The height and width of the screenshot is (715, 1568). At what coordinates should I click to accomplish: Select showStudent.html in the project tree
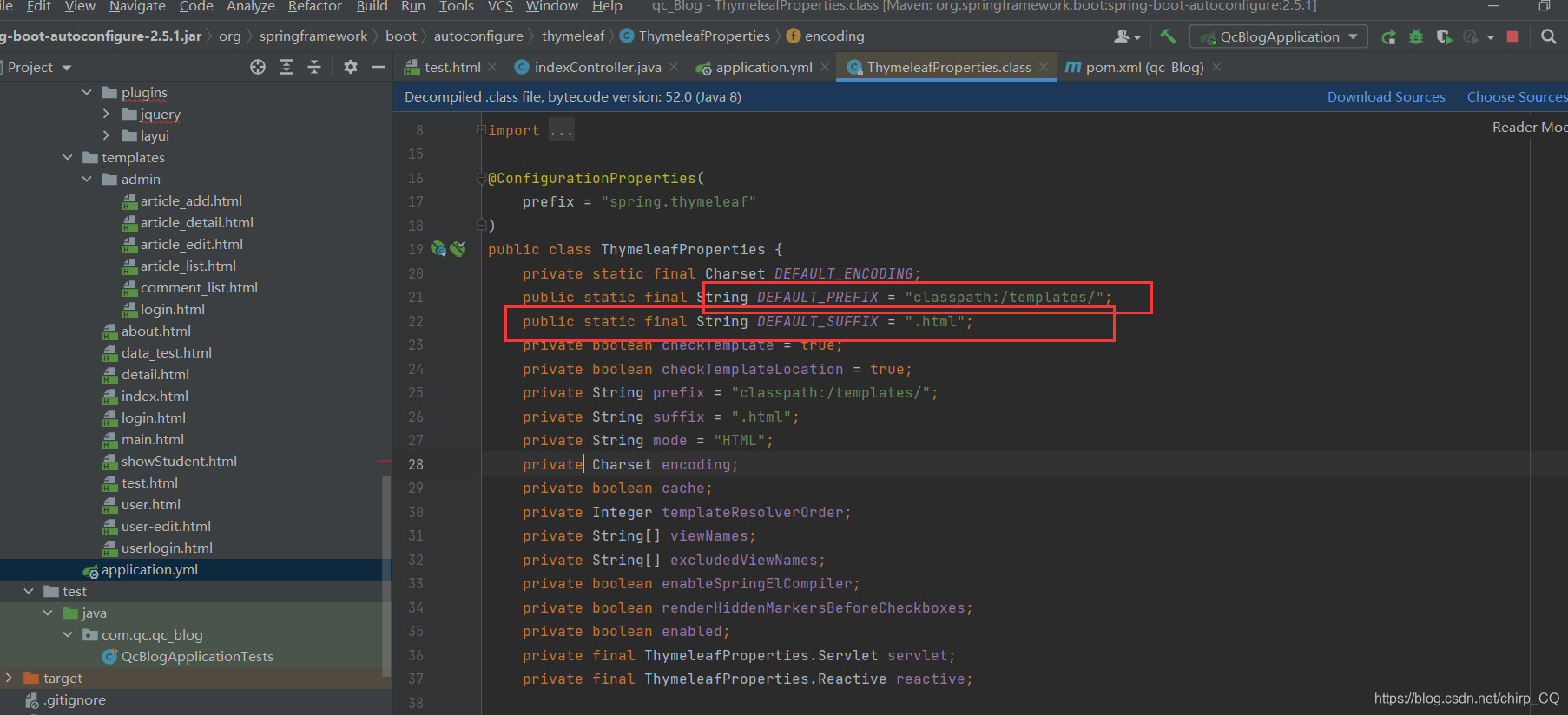coord(179,461)
